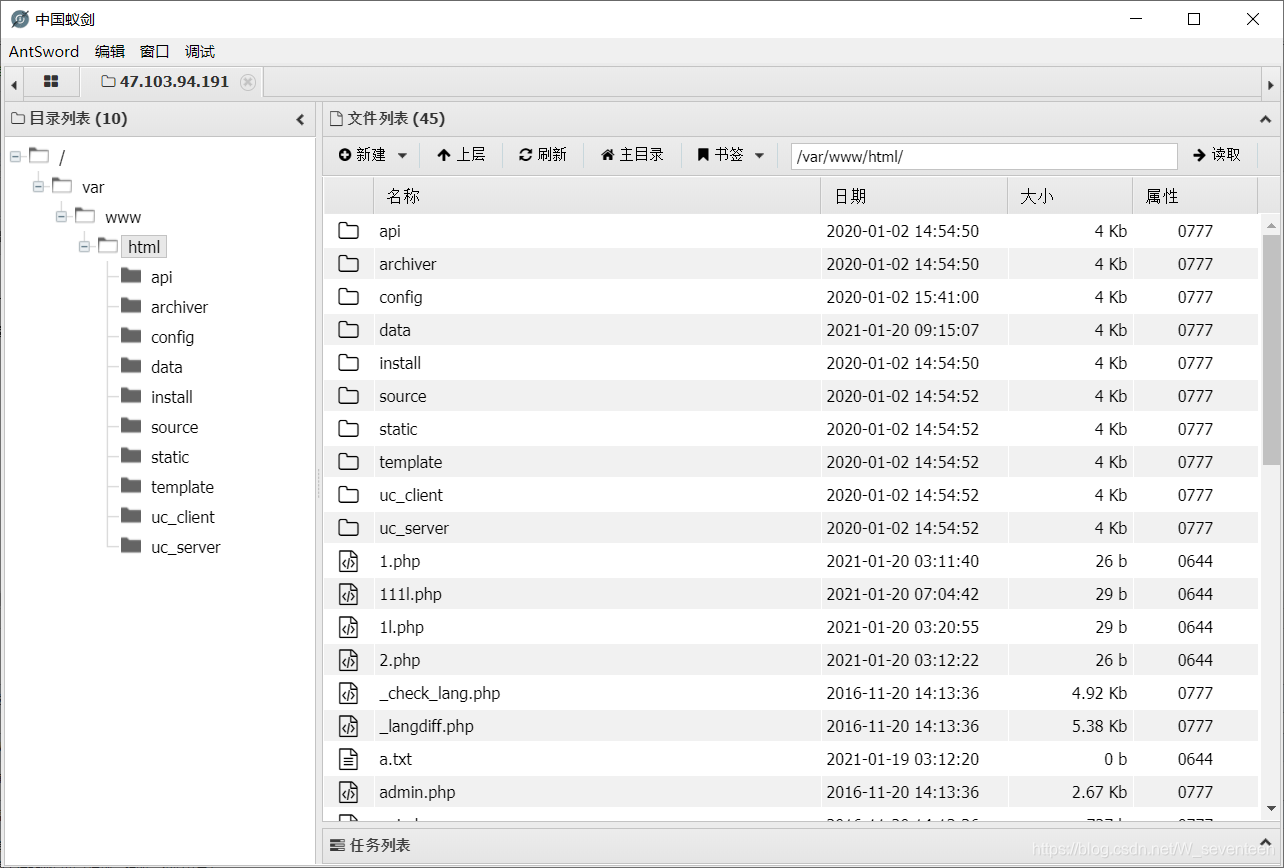Collapse the 目录列表 panel chevron
The image size is (1284, 868).
tap(300, 119)
